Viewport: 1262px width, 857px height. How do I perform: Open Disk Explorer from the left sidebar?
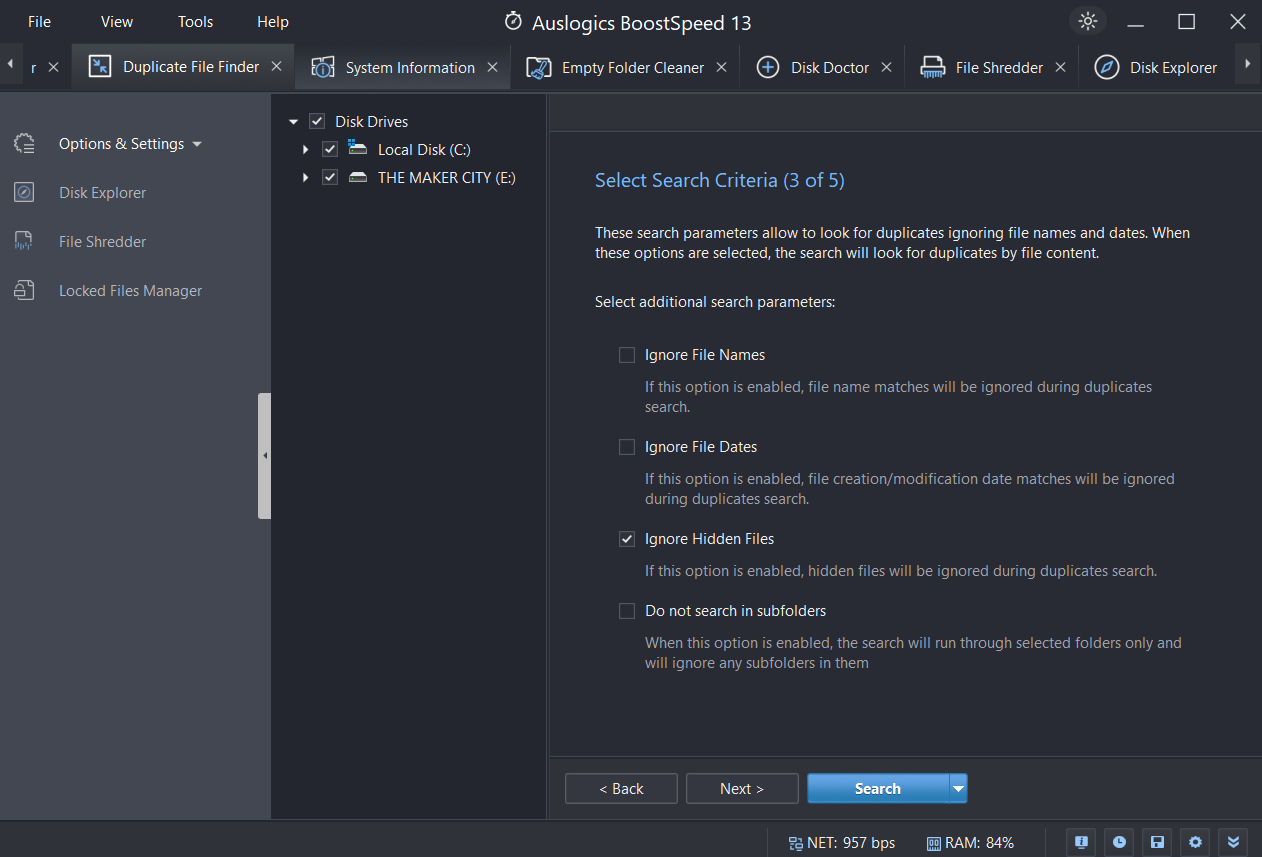click(102, 193)
